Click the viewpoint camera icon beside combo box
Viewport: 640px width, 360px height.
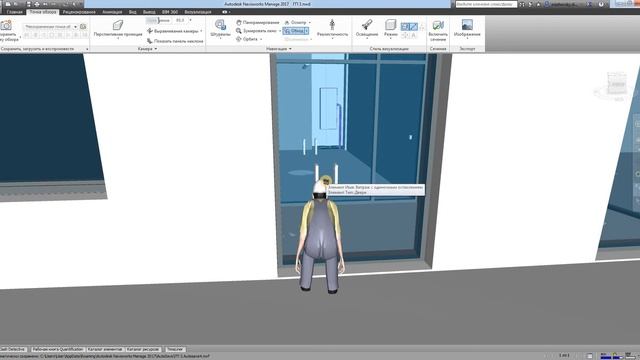[83, 27]
